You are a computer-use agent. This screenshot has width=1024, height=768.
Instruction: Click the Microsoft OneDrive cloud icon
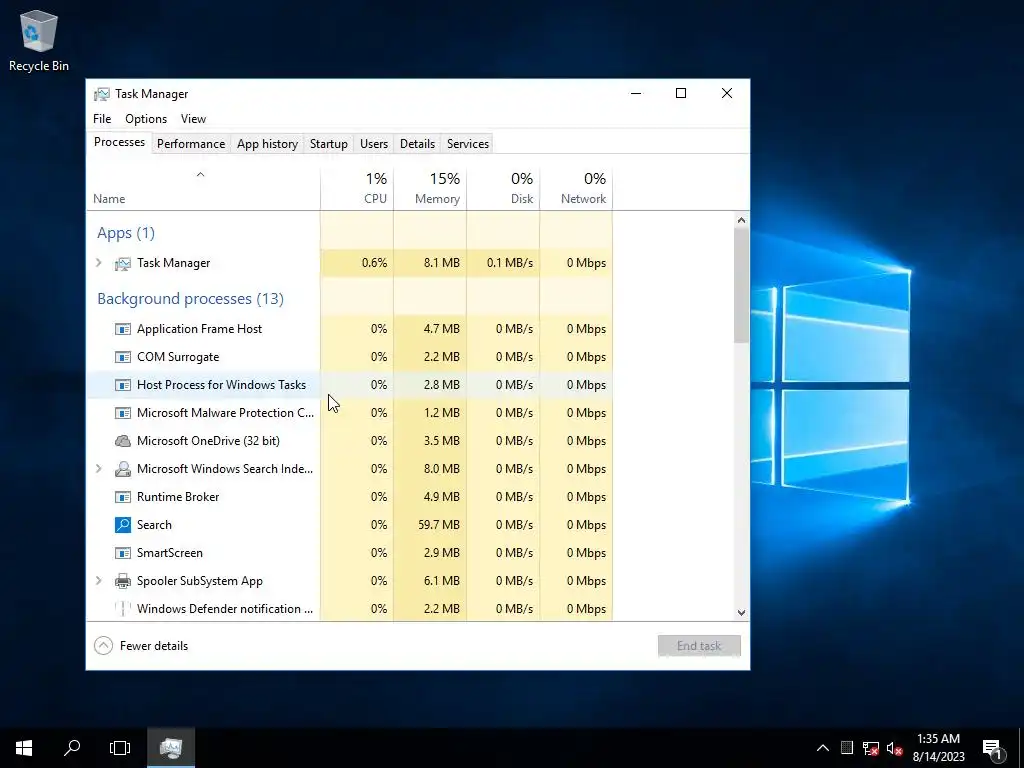(x=123, y=441)
